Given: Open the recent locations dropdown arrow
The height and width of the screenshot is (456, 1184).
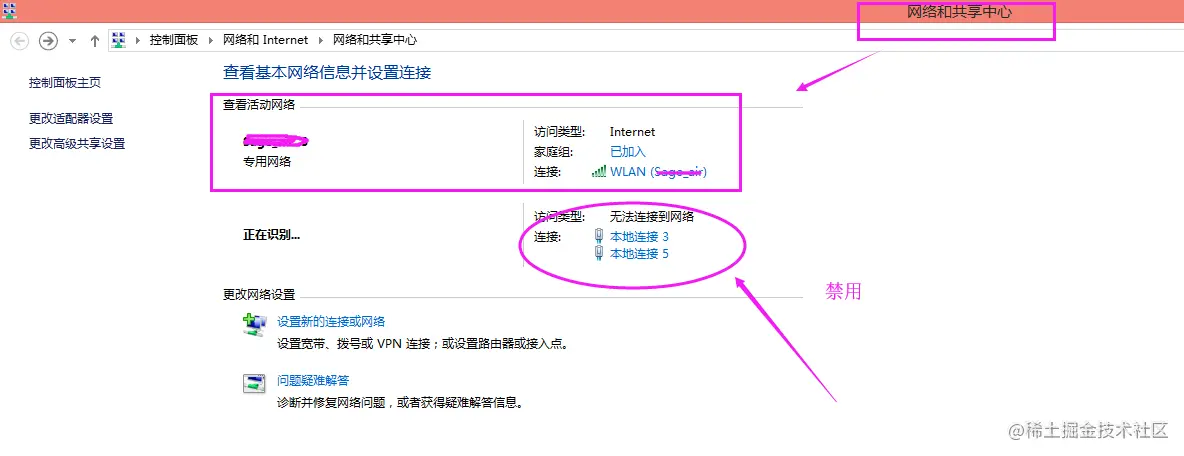Looking at the screenshot, I should click(x=72, y=42).
